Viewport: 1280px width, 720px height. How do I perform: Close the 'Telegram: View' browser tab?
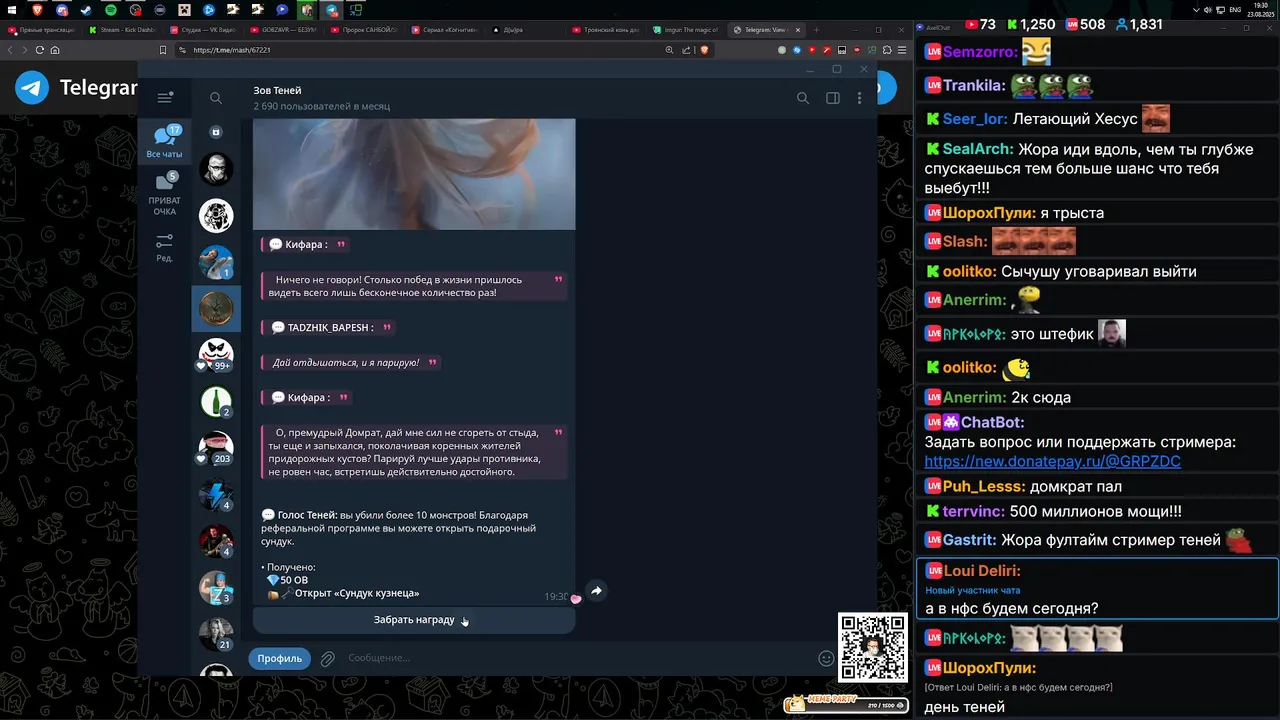click(798, 30)
